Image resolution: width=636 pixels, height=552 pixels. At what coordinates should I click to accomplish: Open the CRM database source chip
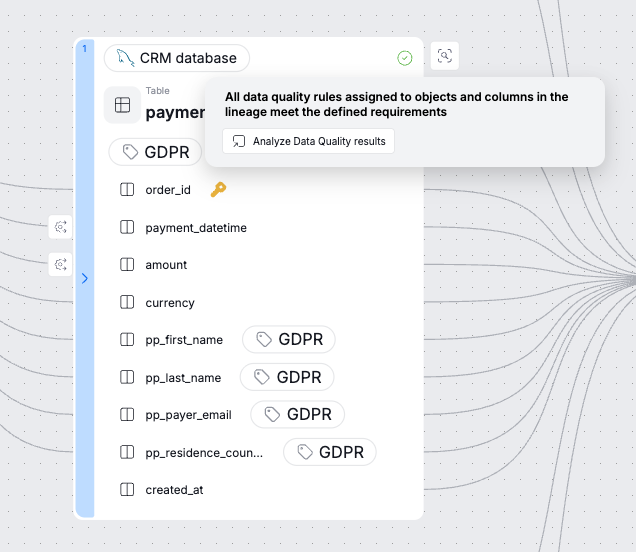(177, 58)
